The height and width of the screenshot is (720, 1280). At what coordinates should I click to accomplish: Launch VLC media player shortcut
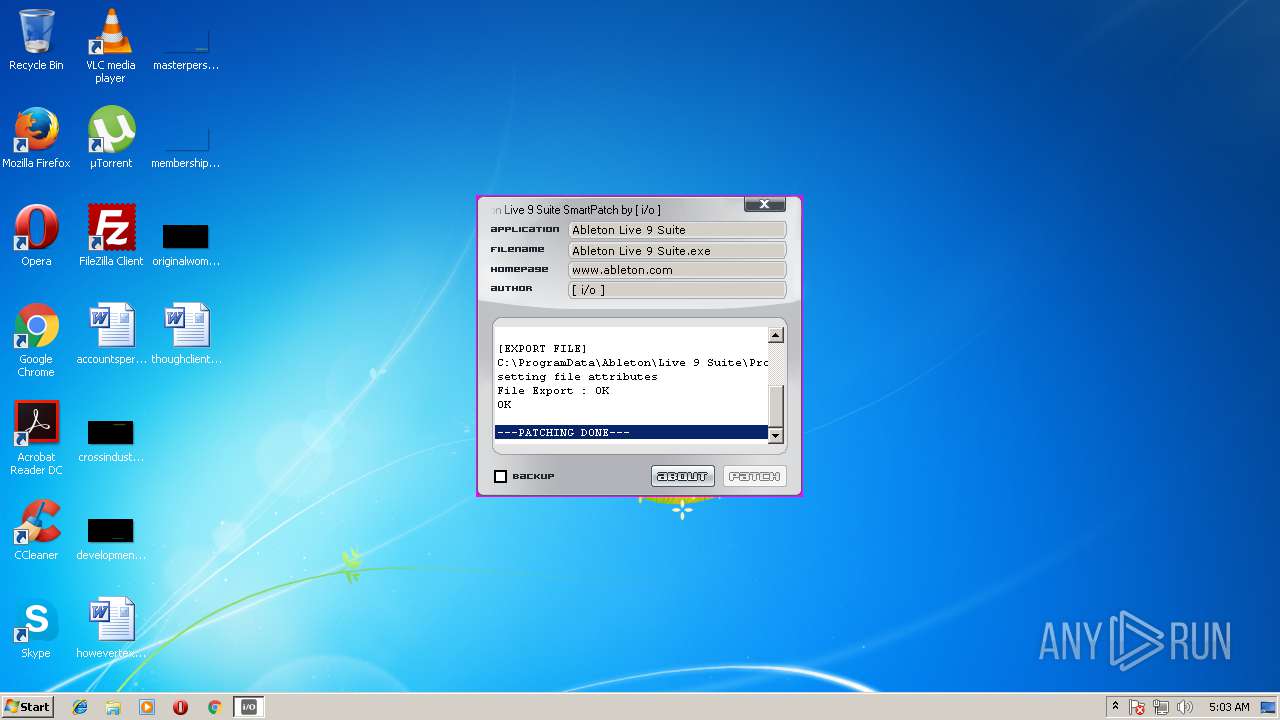click(x=110, y=46)
